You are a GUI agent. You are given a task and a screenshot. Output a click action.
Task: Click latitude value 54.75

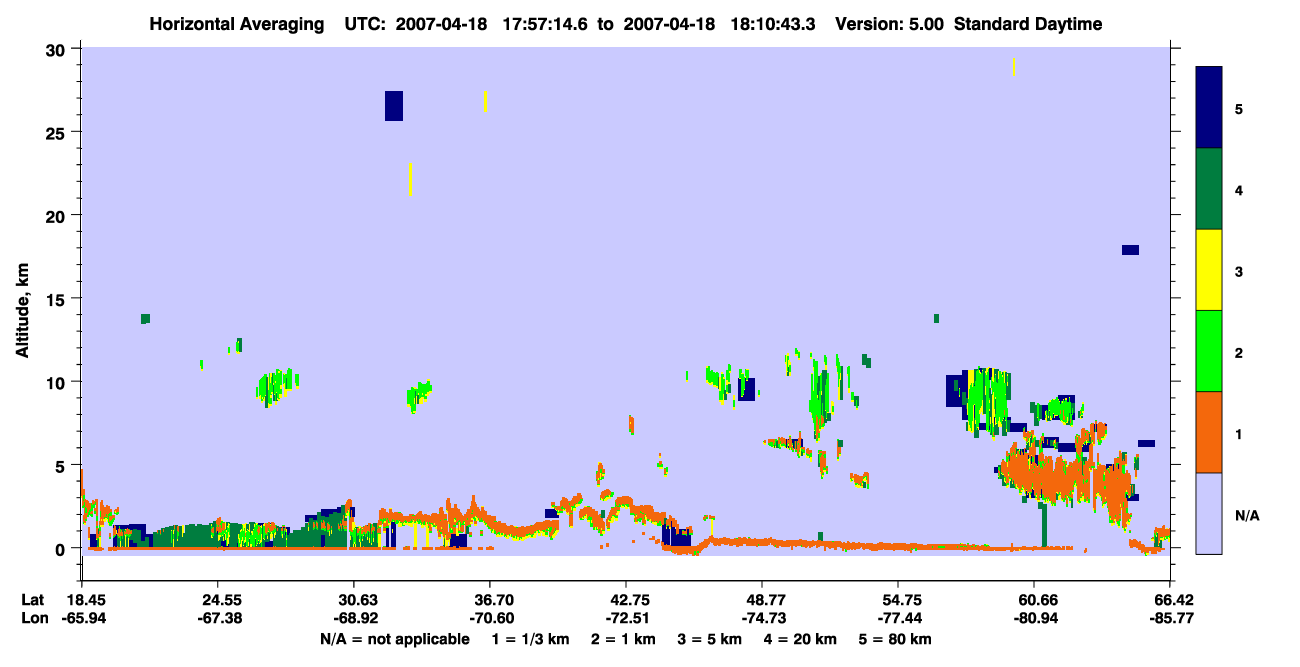pos(898,600)
